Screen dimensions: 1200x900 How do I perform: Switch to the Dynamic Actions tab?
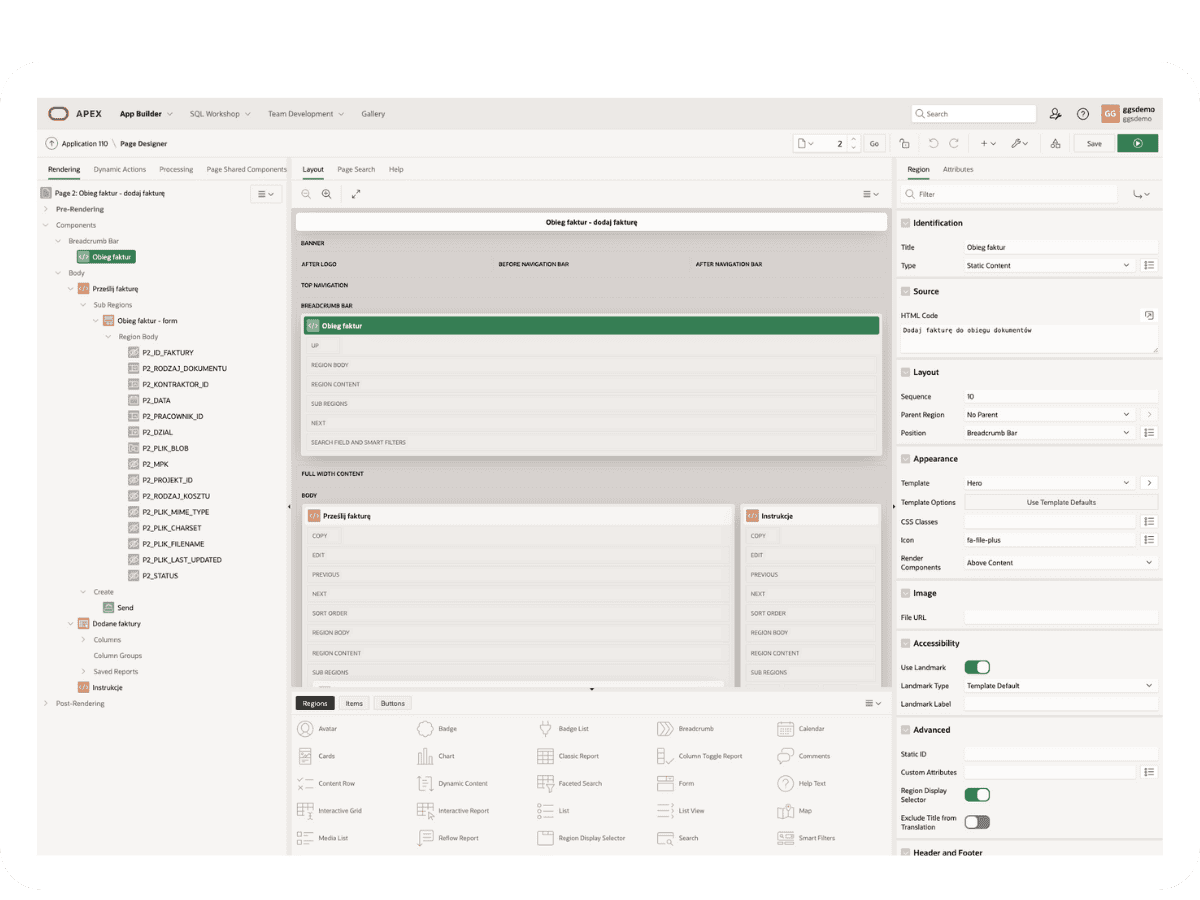[120, 170]
